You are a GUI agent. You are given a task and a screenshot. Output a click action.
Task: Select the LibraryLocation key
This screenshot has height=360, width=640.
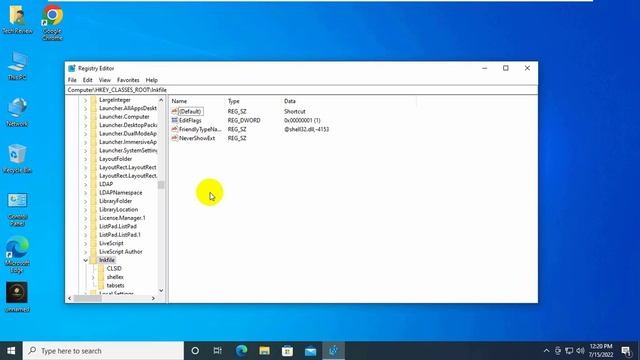tap(118, 209)
